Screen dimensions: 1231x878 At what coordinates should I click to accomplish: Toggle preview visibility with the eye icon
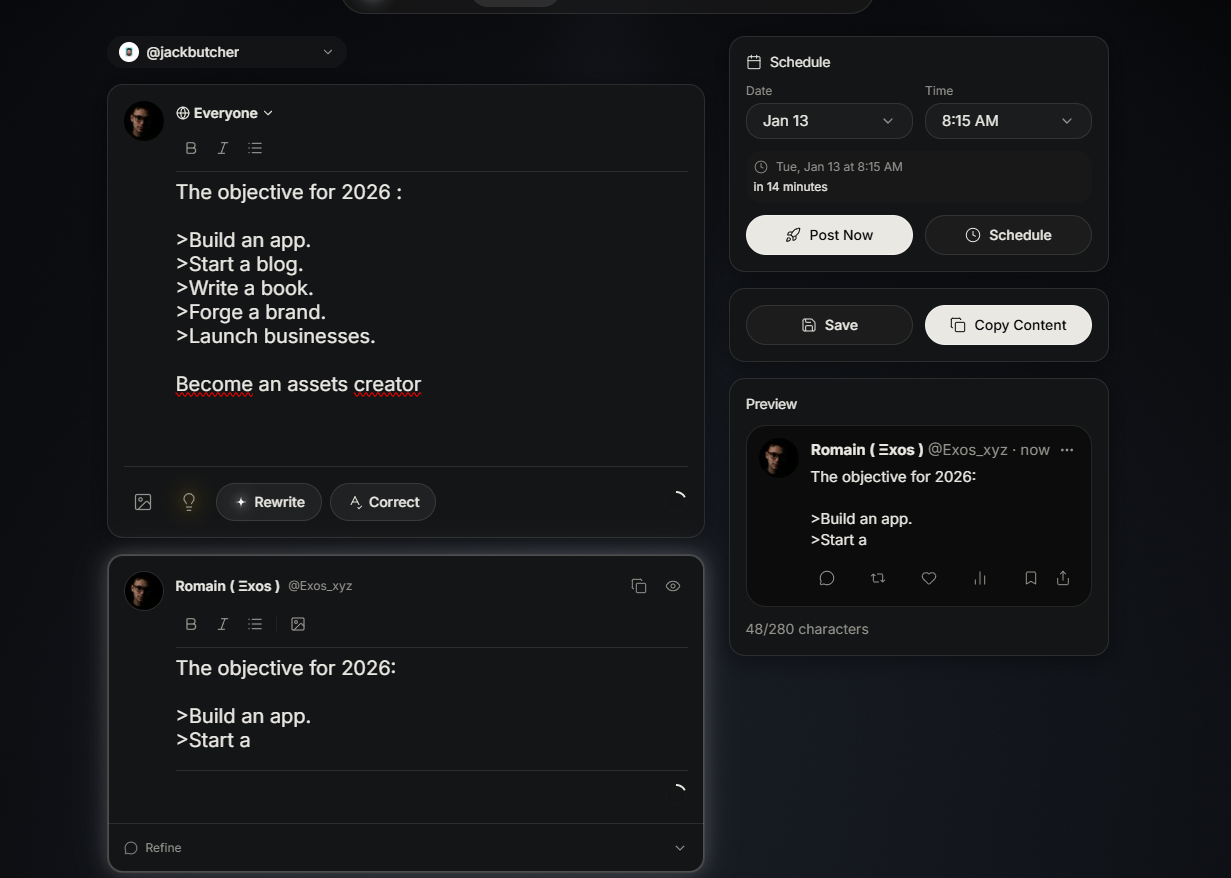(x=672, y=585)
